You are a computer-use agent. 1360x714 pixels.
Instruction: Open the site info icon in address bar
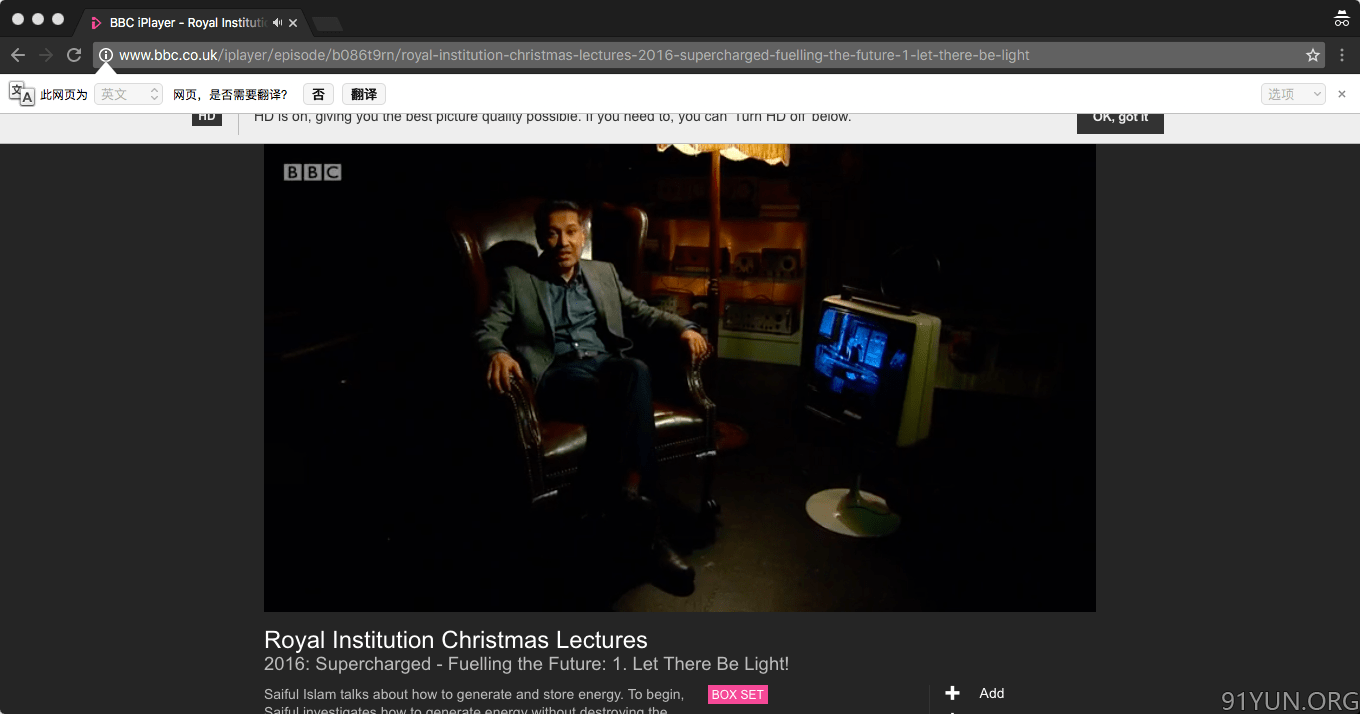pos(106,55)
